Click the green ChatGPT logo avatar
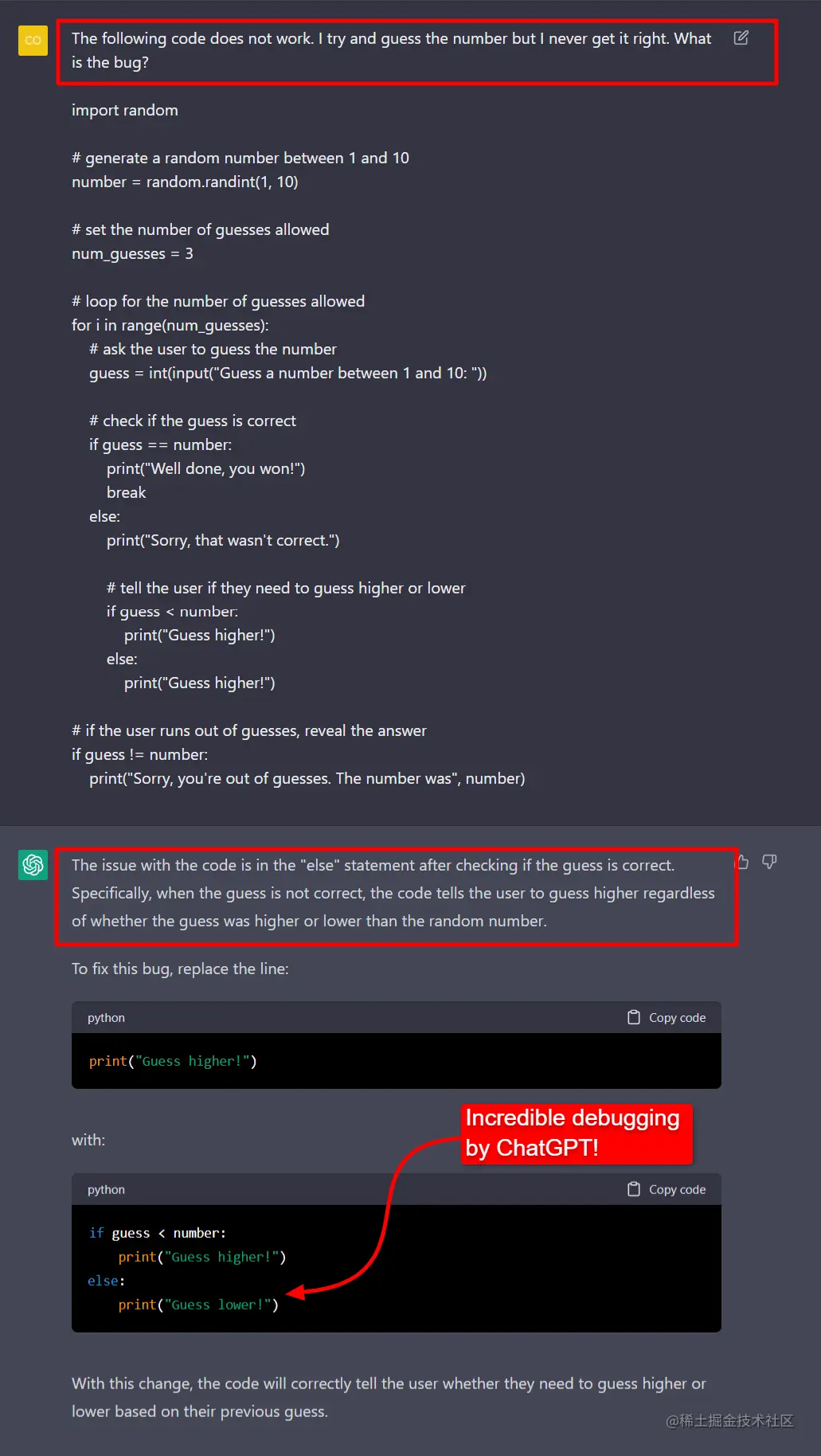The height and width of the screenshot is (1456, 821). click(33, 865)
